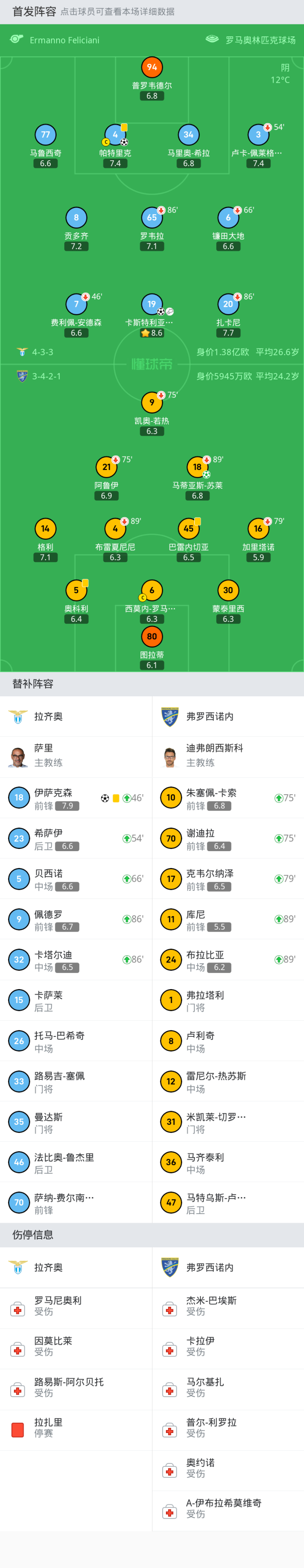Click the referee whistle icon beside Ermanno Feliciani
Screen dimensions: 304x1568
click(x=16, y=40)
